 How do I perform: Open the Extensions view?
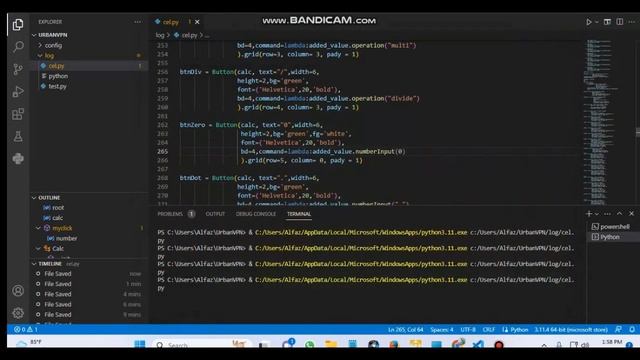point(18,114)
